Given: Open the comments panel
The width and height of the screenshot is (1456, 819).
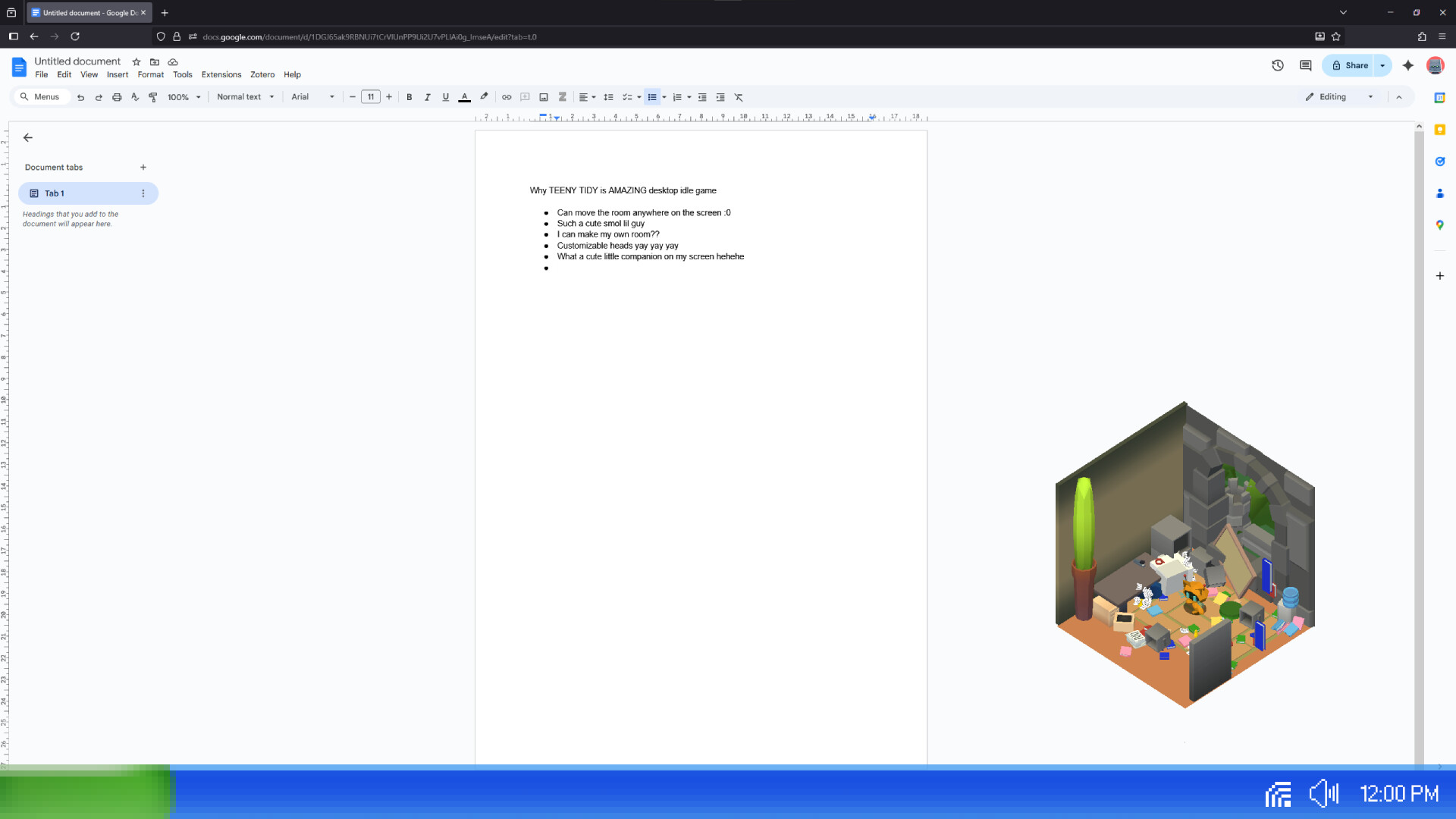Looking at the screenshot, I should coord(1304,65).
